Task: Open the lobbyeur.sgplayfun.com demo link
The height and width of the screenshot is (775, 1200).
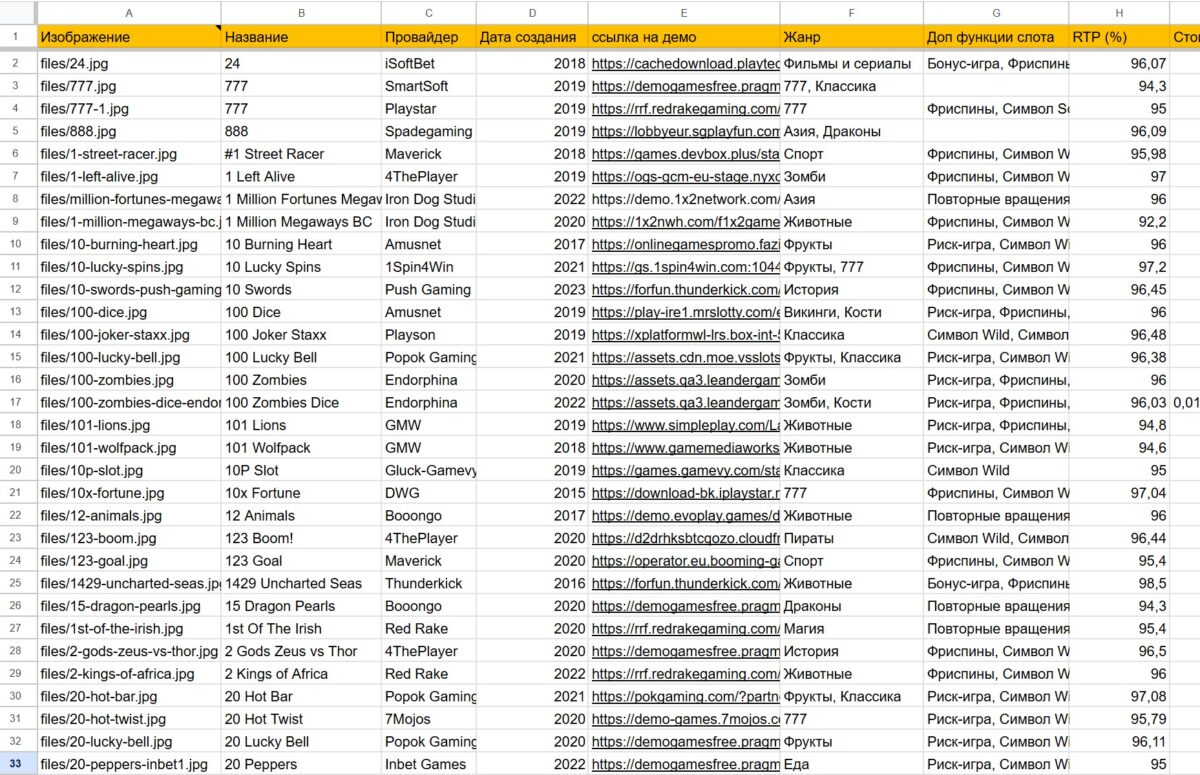Action: click(685, 131)
